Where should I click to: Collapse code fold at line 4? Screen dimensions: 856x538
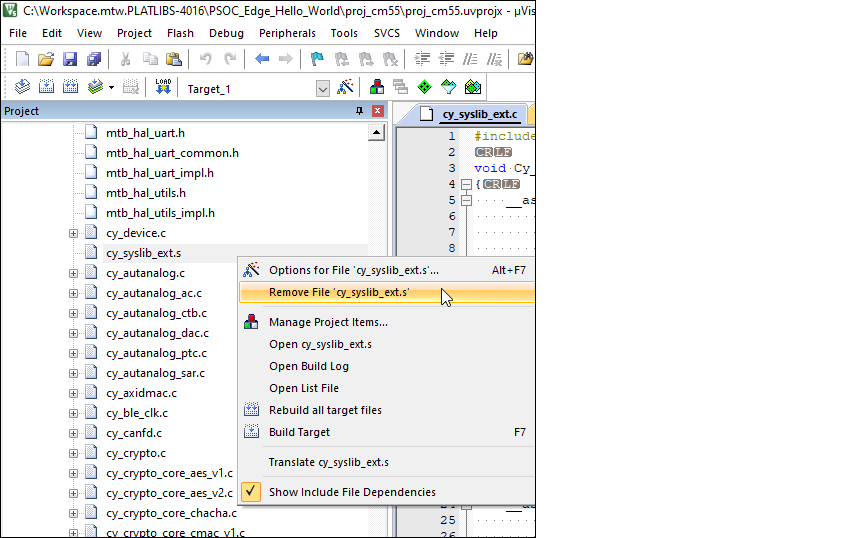(x=466, y=184)
